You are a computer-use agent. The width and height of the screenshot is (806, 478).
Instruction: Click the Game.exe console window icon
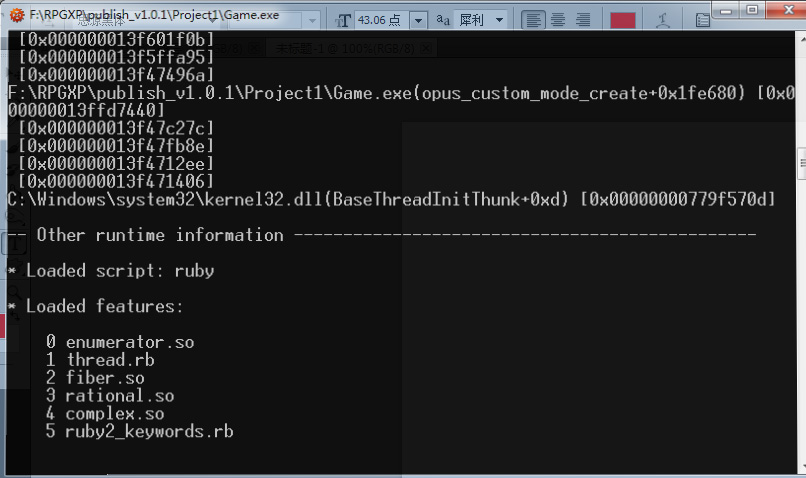pyautogui.click(x=16, y=15)
